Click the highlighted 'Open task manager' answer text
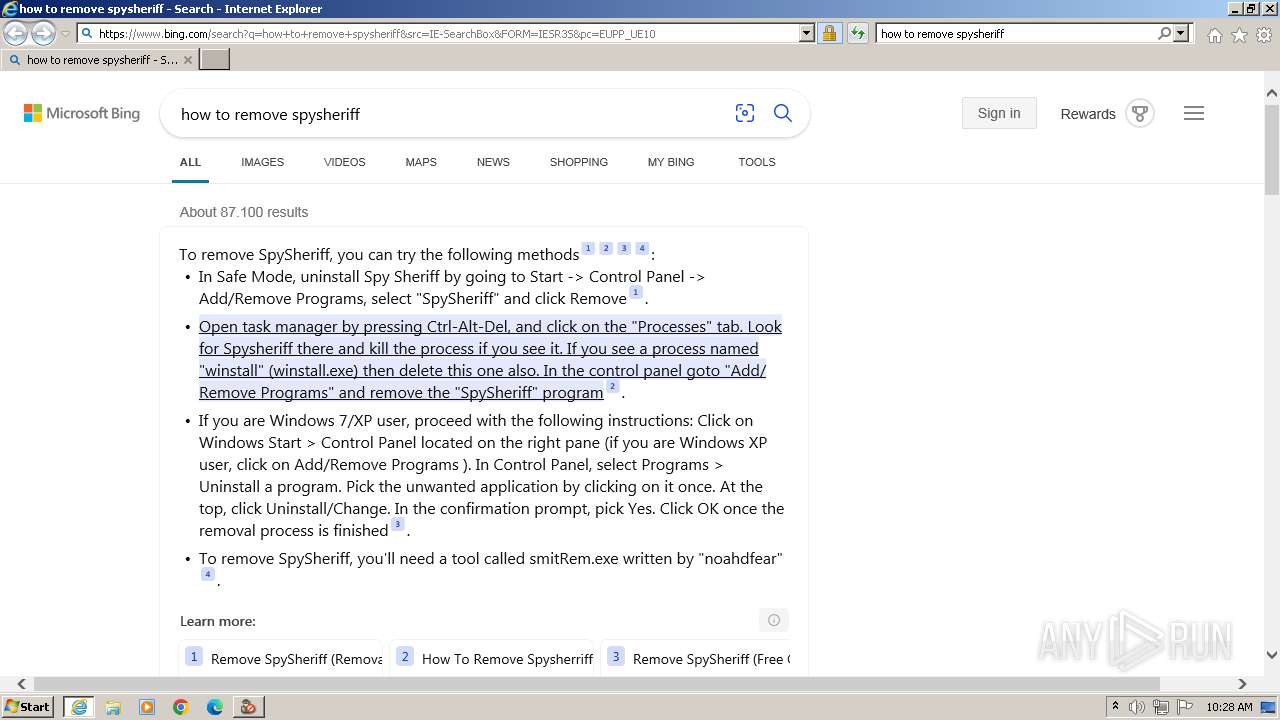This screenshot has height=720, width=1280. (490, 359)
